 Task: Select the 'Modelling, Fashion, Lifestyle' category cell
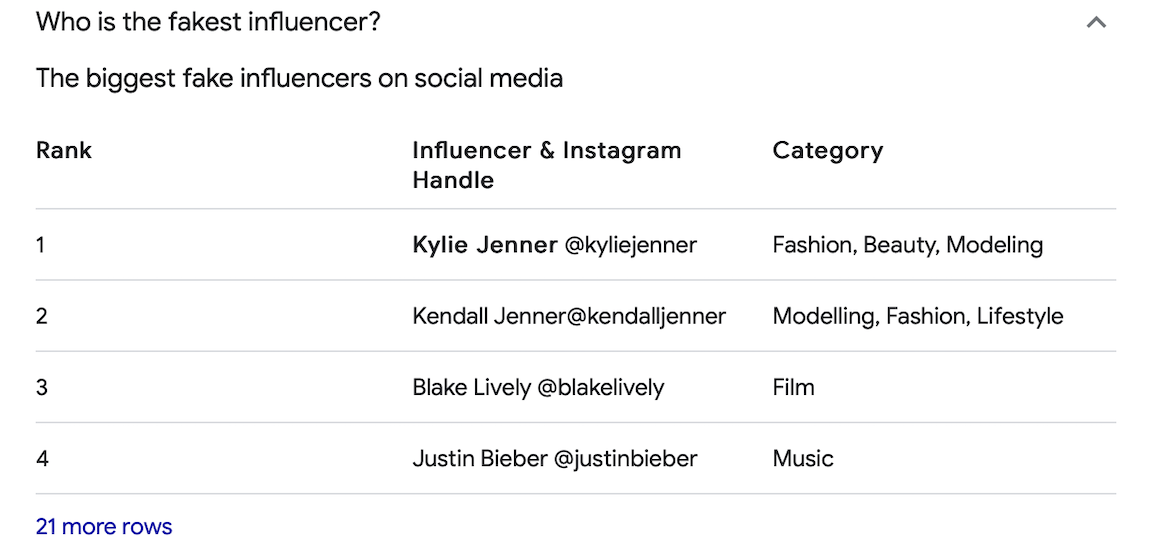click(917, 317)
